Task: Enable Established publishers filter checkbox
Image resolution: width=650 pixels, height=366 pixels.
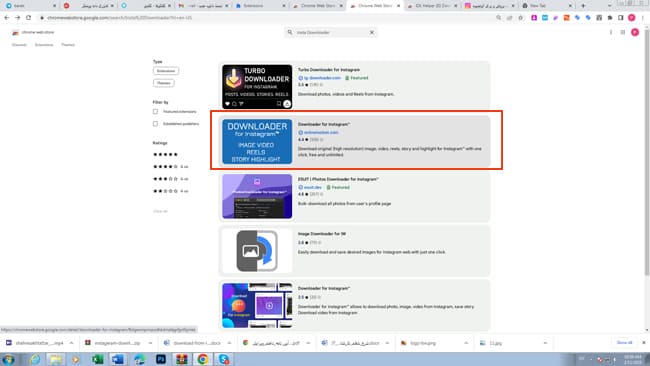Action: click(155, 124)
